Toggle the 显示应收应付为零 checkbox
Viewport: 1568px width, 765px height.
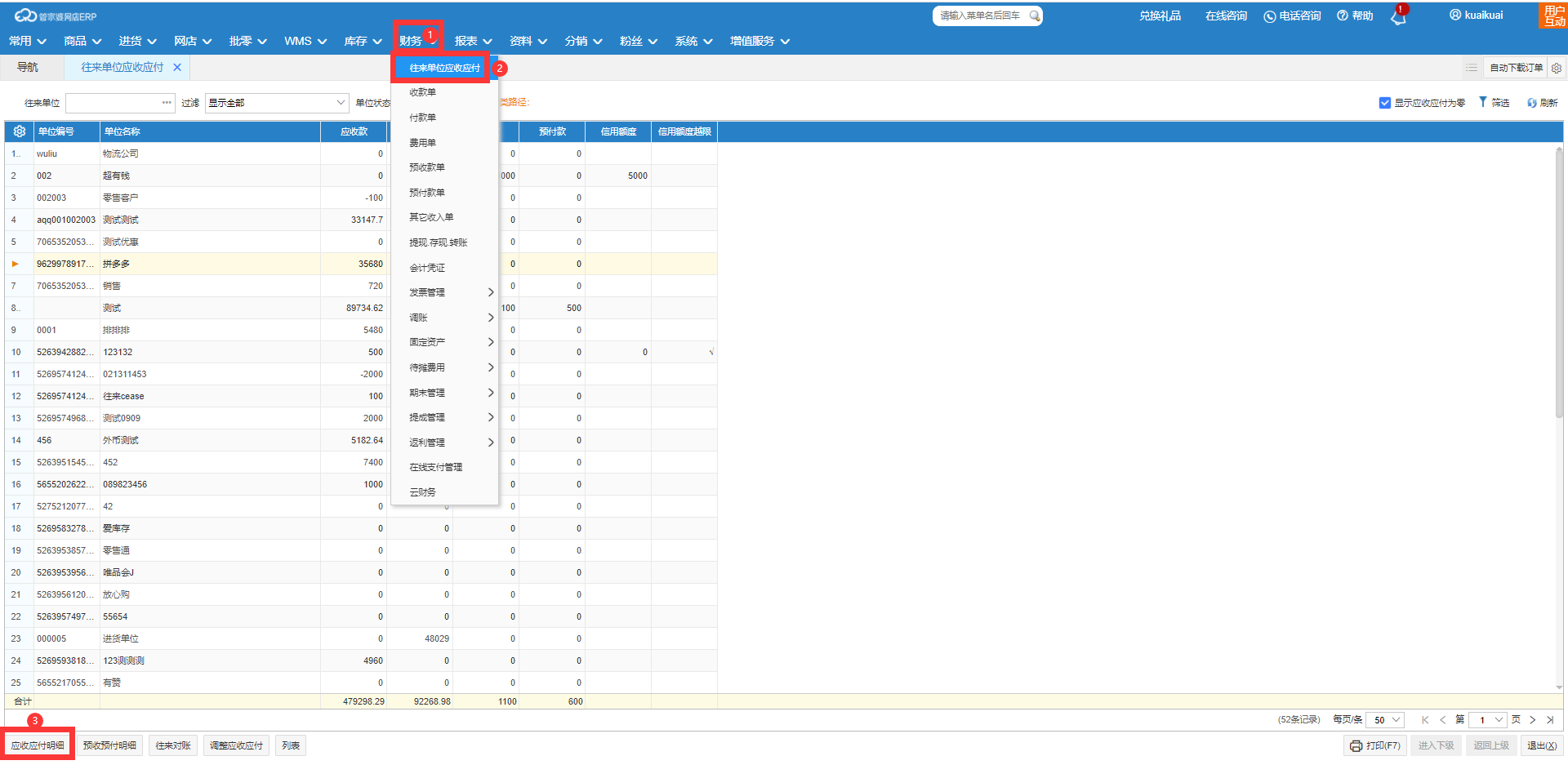pos(1385,103)
